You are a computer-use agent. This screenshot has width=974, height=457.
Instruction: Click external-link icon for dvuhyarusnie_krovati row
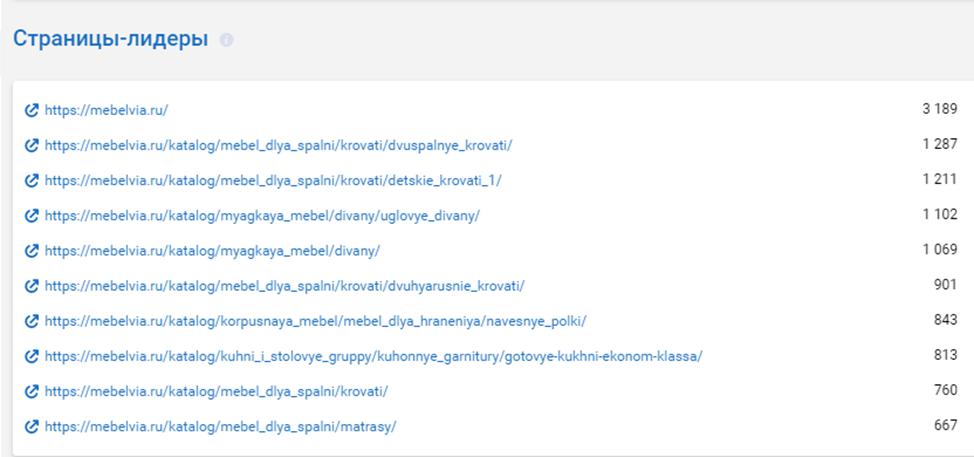point(31,286)
